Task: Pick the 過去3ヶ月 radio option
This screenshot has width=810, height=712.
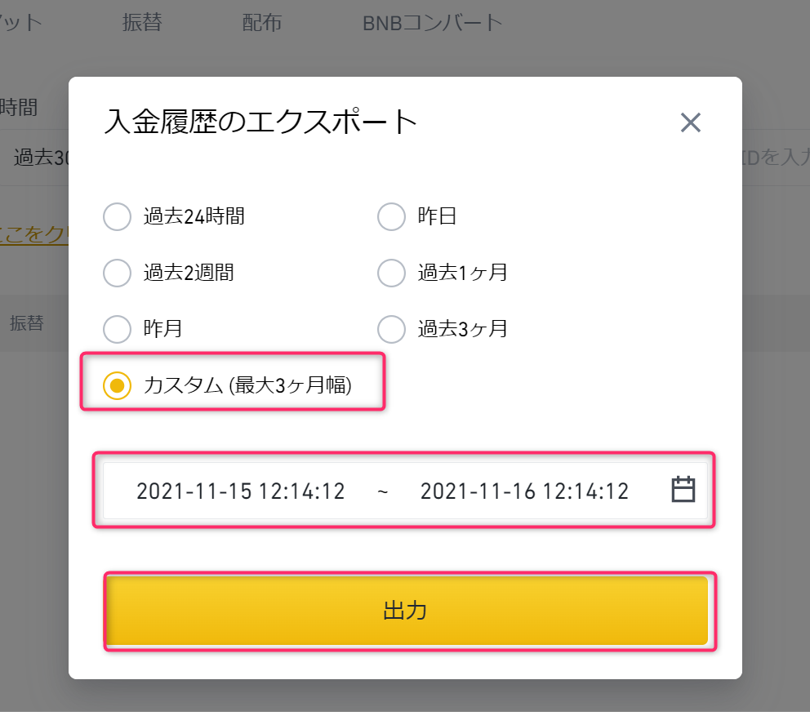Action: pyautogui.click(x=391, y=329)
